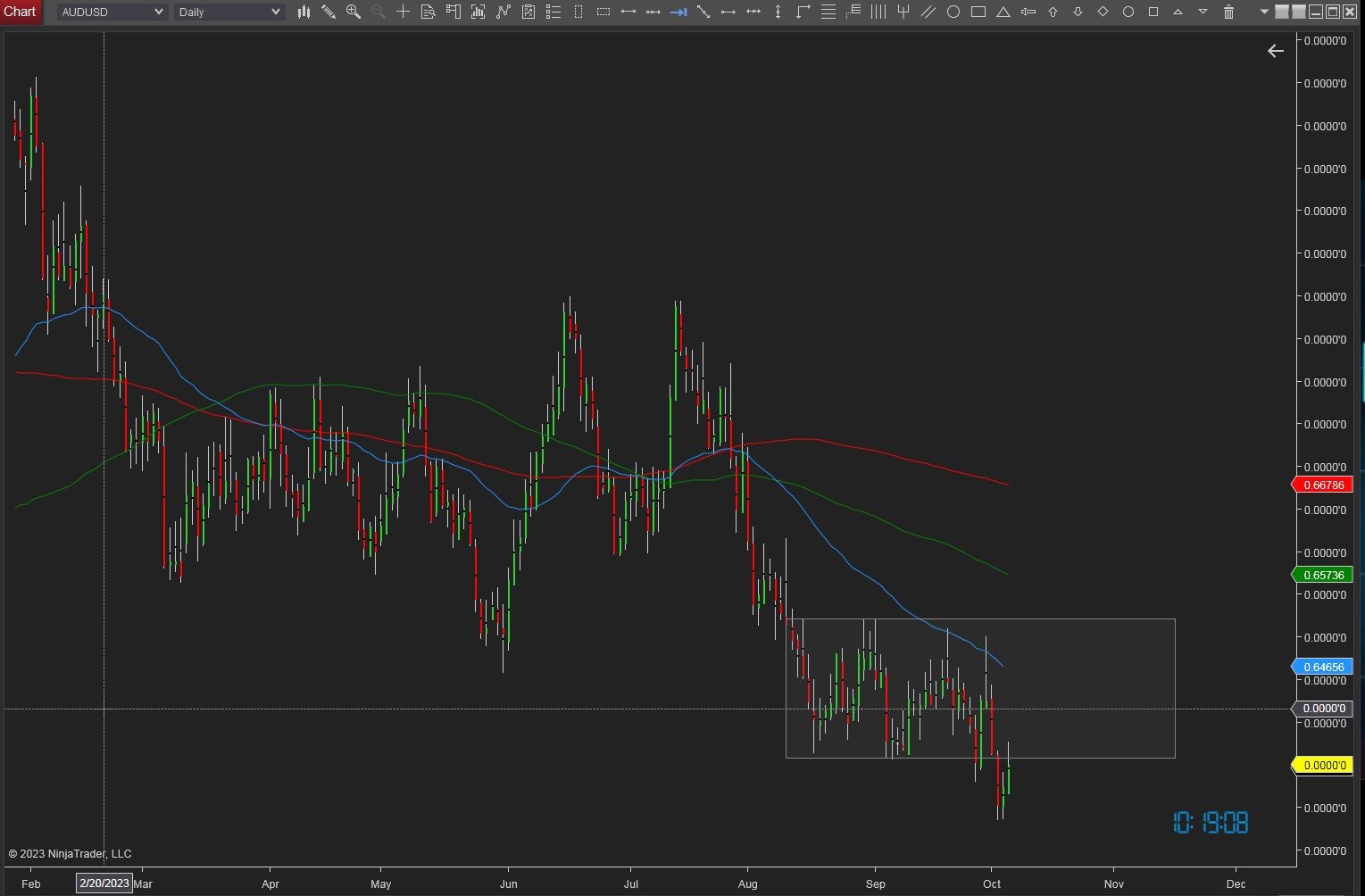This screenshot has height=896, width=1365.
Task: Click the green 0.65736 price marker
Action: click(1323, 576)
